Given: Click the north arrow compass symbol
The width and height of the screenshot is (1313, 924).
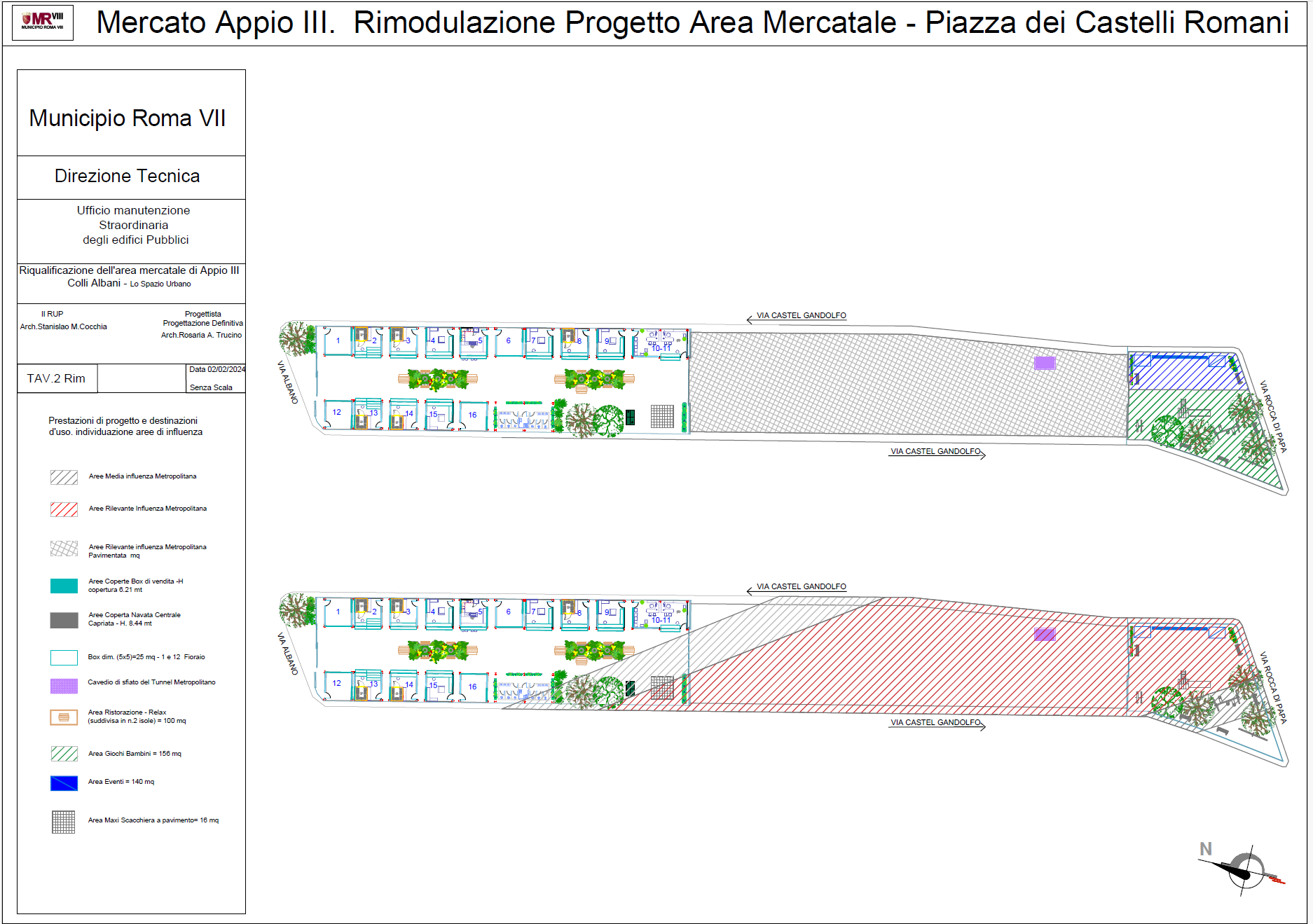Looking at the screenshot, I should 1244,871.
